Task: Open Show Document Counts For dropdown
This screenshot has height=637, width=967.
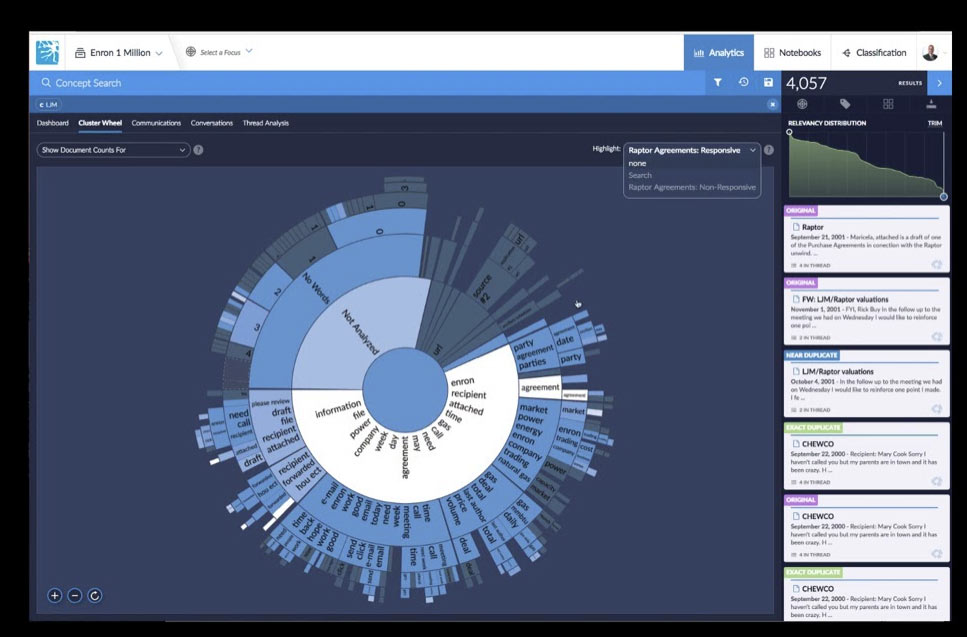Action: click(113, 150)
